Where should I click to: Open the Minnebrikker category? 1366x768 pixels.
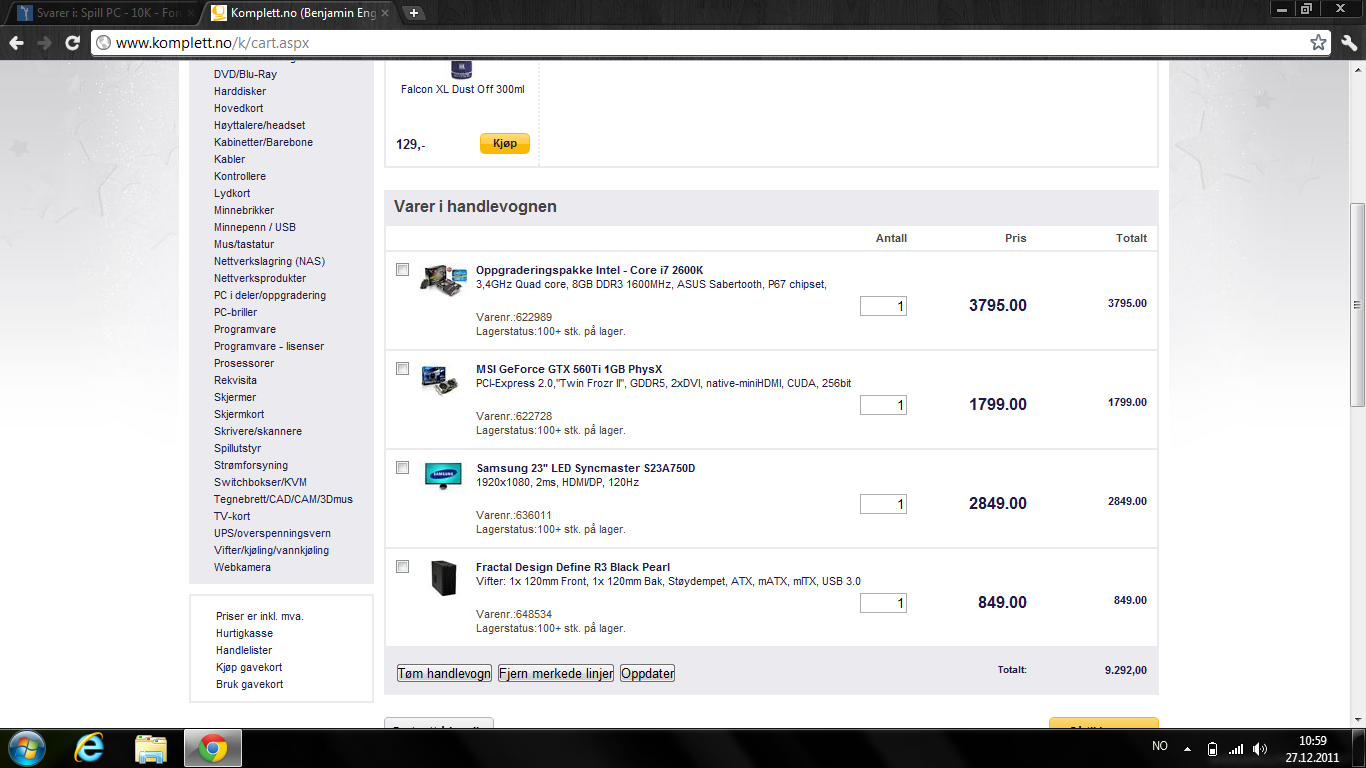[x=244, y=210]
